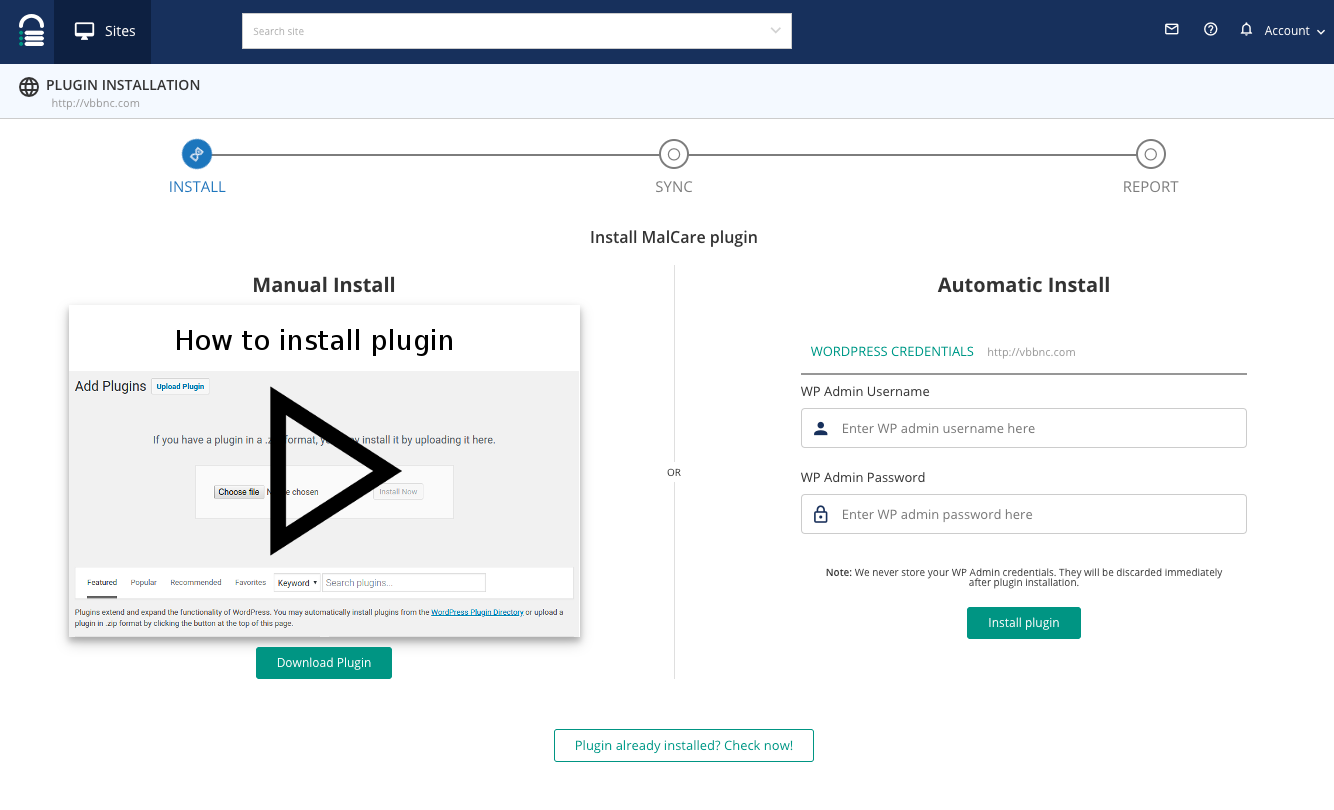Click the lock icon in password field

(821, 514)
